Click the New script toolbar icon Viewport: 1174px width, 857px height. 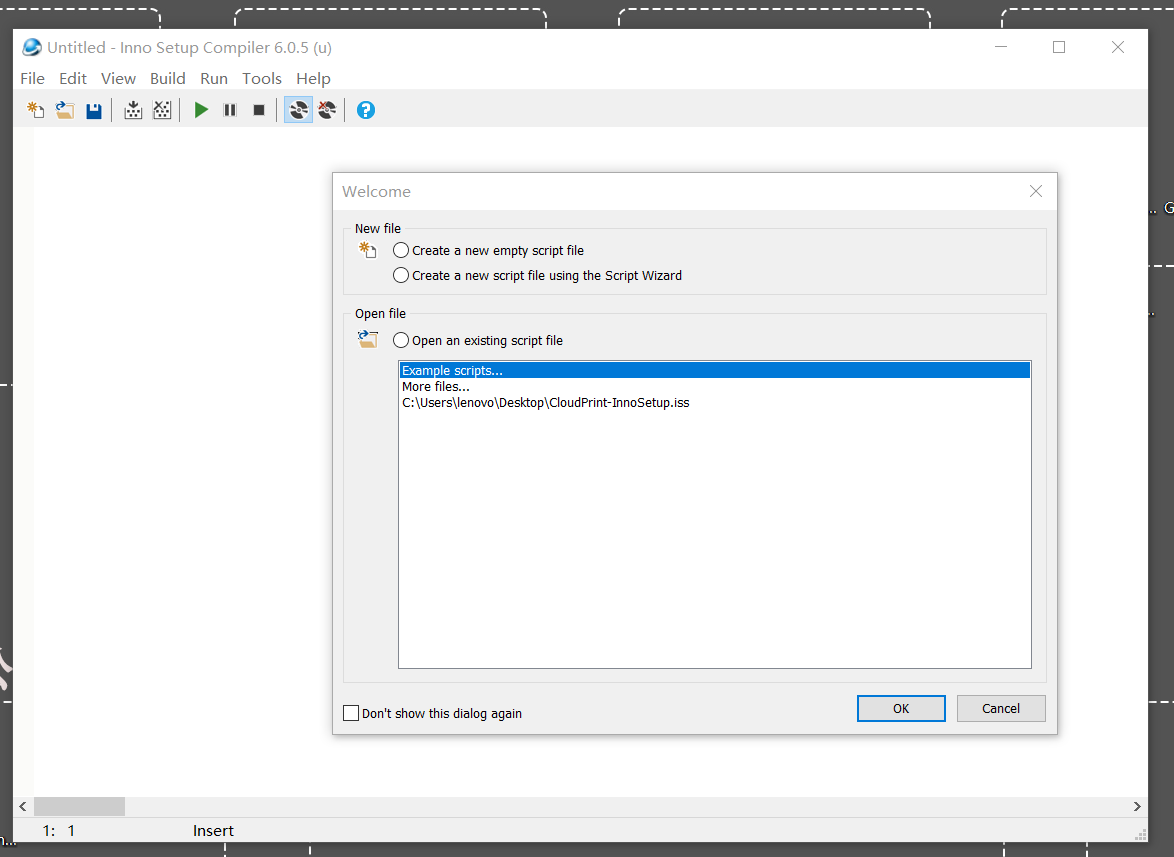(x=36, y=110)
